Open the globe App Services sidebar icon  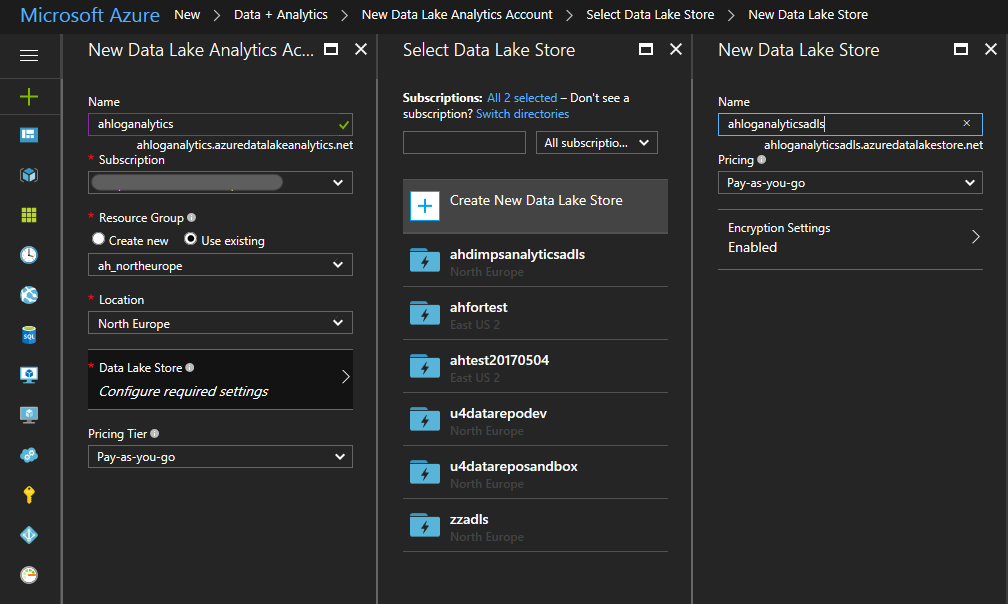coord(29,295)
